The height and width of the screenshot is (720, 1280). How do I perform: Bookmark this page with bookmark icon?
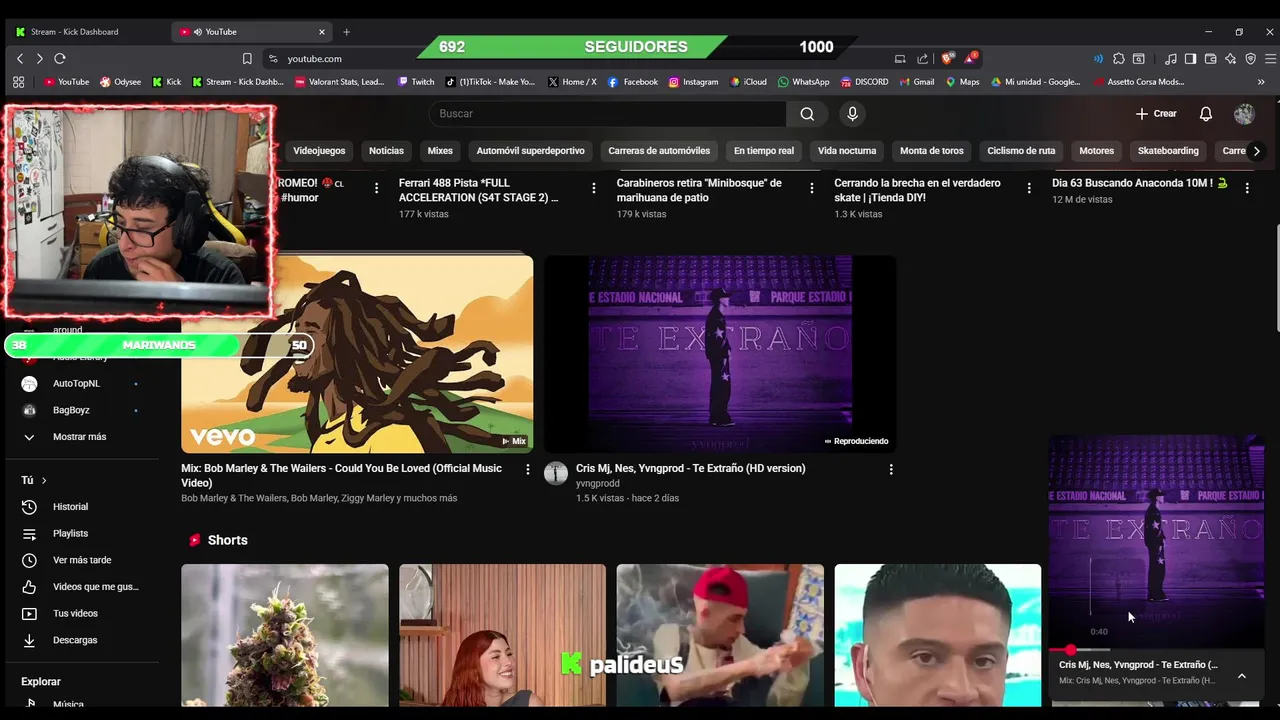(247, 59)
